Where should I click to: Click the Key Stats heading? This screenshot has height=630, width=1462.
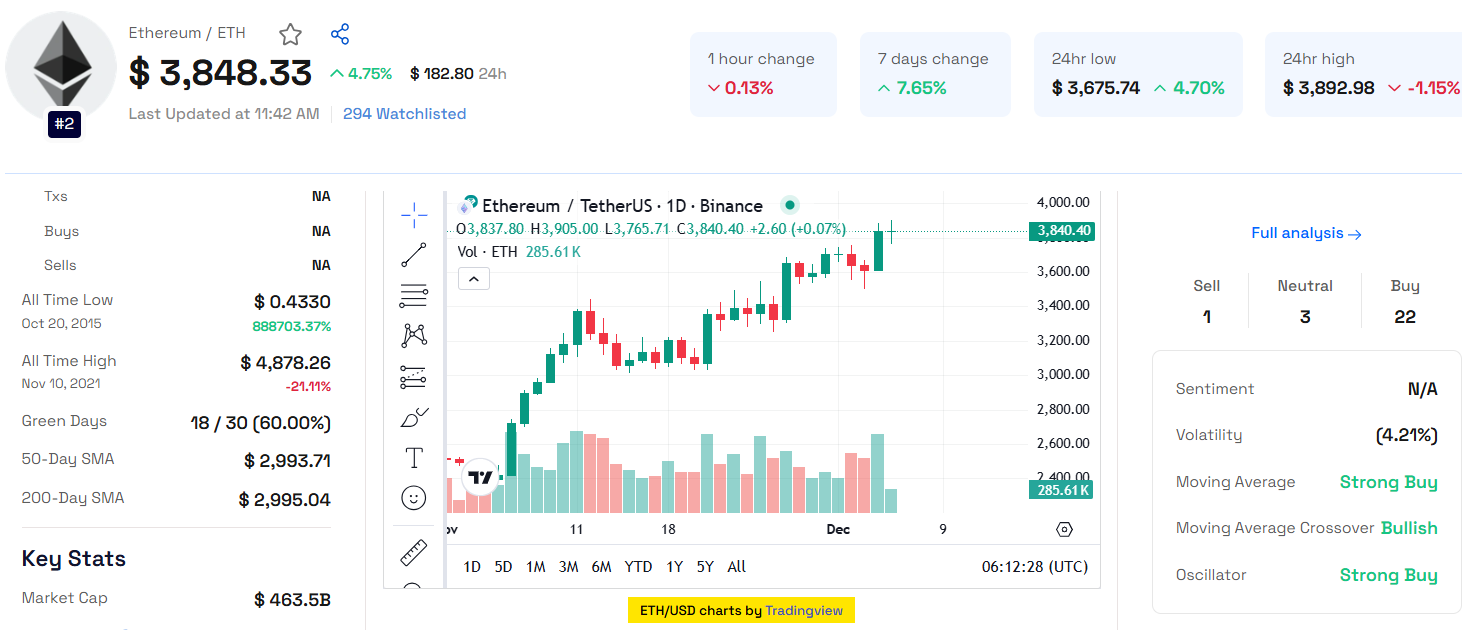point(74,559)
